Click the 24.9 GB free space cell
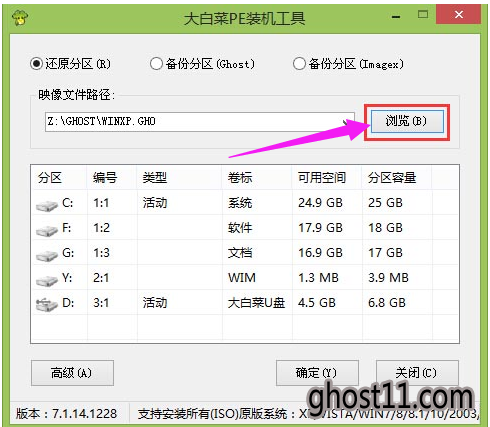Viewport: 490px width, 427px height. coord(320,203)
